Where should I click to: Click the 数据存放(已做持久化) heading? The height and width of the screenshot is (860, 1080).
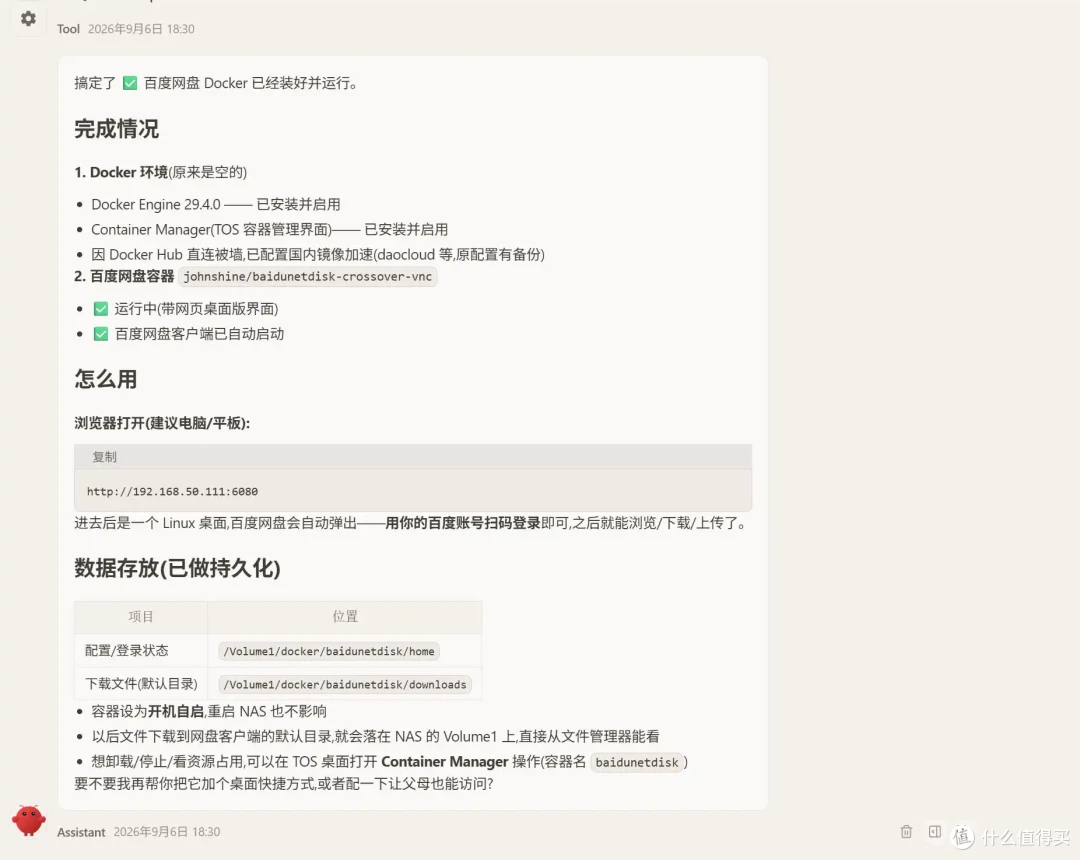click(x=177, y=568)
